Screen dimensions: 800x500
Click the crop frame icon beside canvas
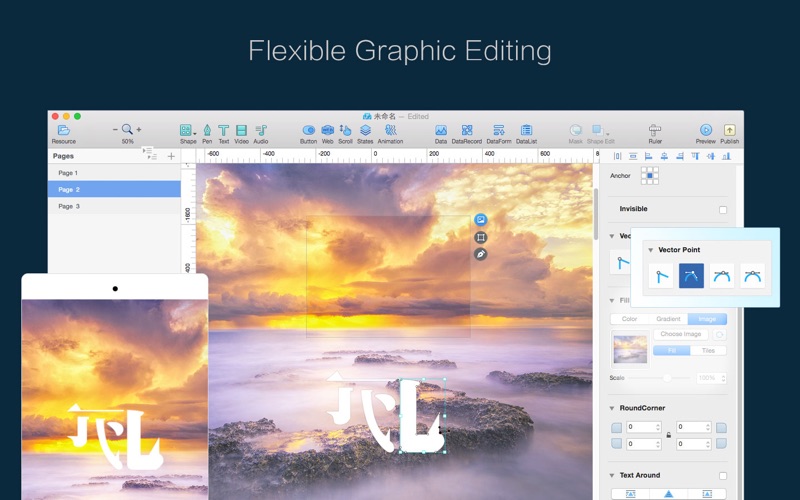pos(480,237)
